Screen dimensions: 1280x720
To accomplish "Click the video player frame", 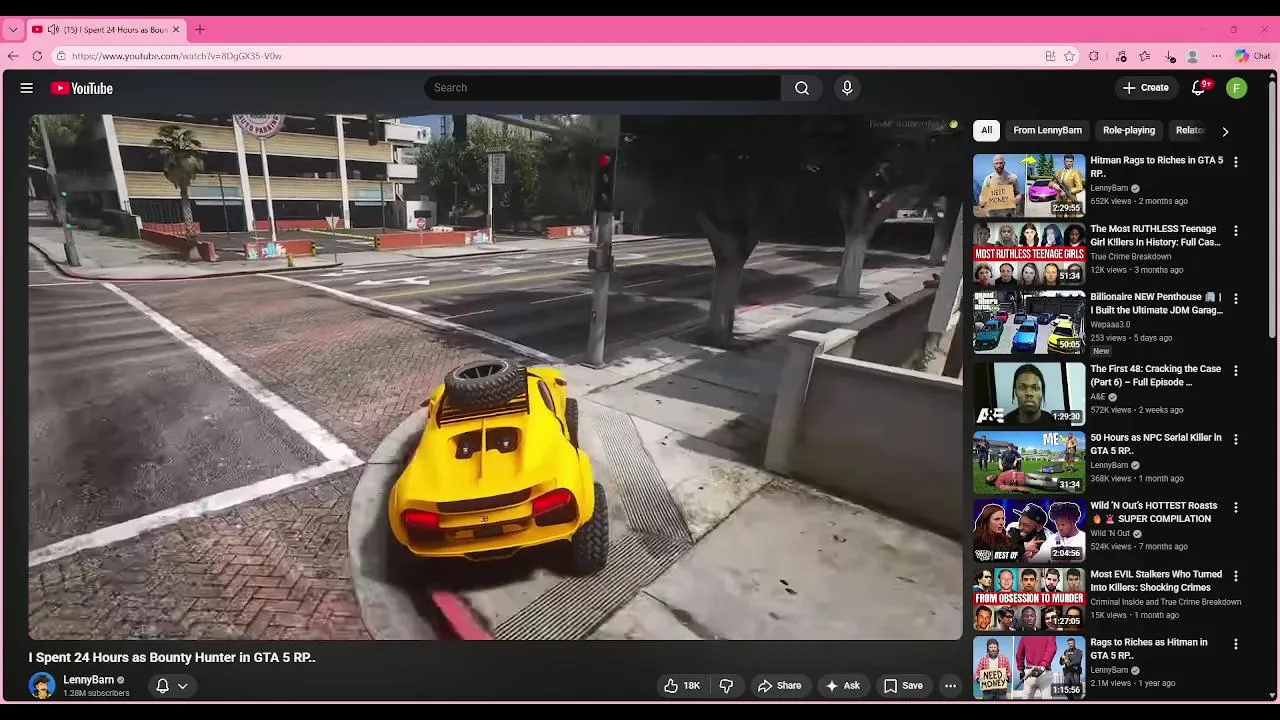I will 495,377.
